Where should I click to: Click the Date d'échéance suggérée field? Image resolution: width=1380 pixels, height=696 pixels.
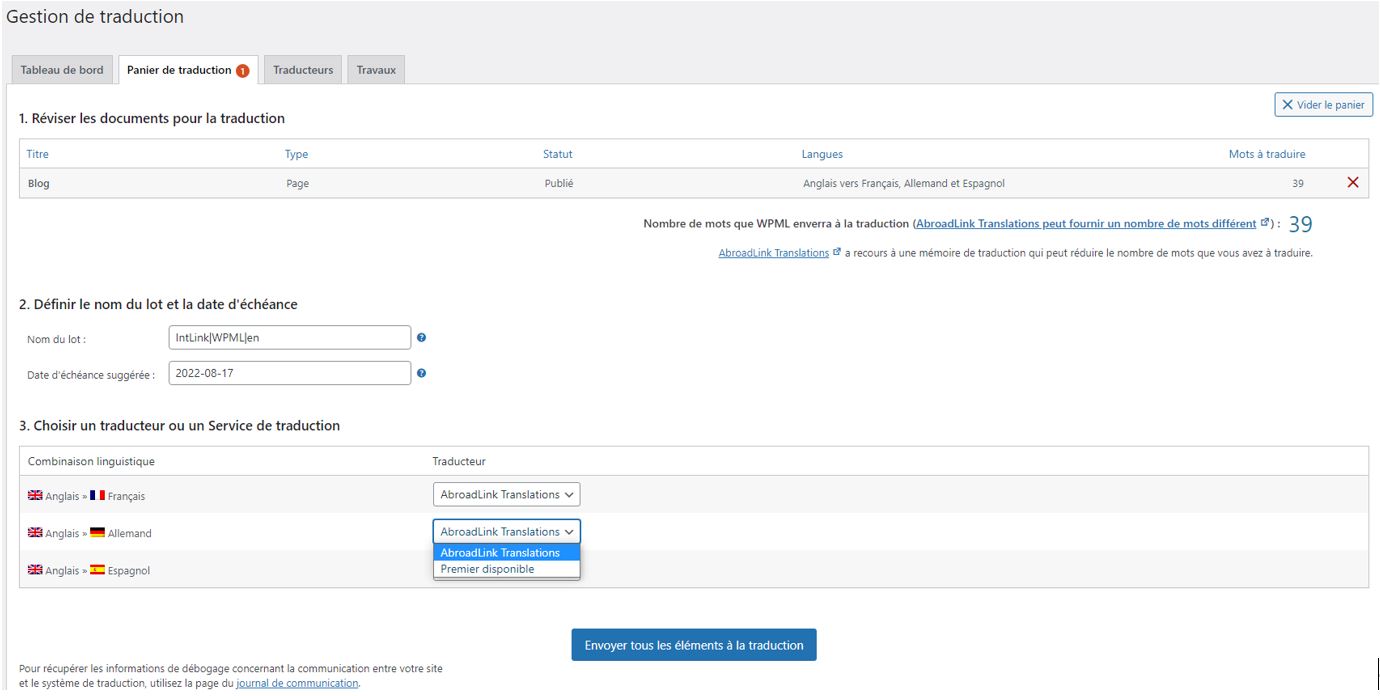[290, 373]
